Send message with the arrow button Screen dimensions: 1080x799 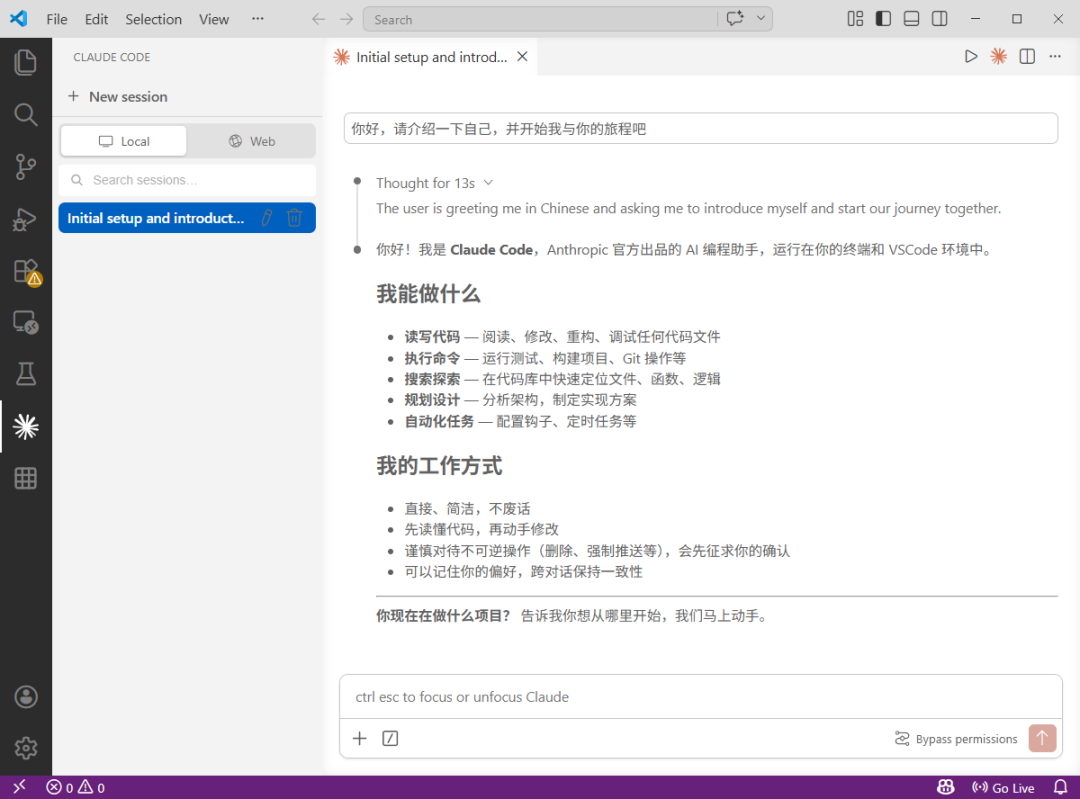1042,738
